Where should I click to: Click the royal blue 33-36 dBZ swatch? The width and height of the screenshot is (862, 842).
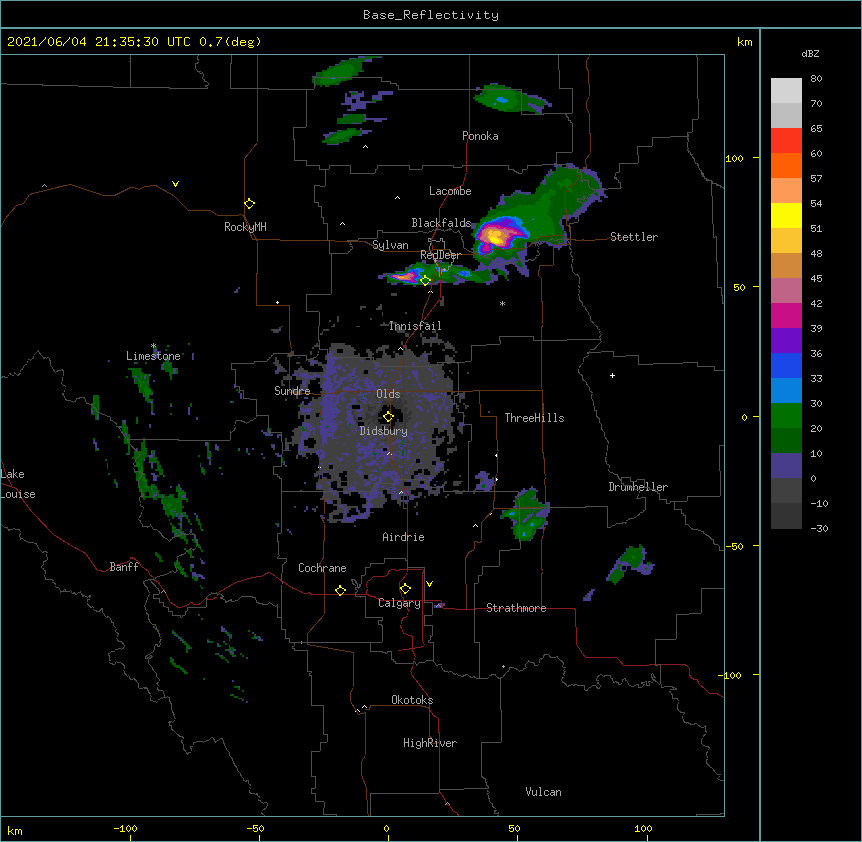click(x=786, y=365)
